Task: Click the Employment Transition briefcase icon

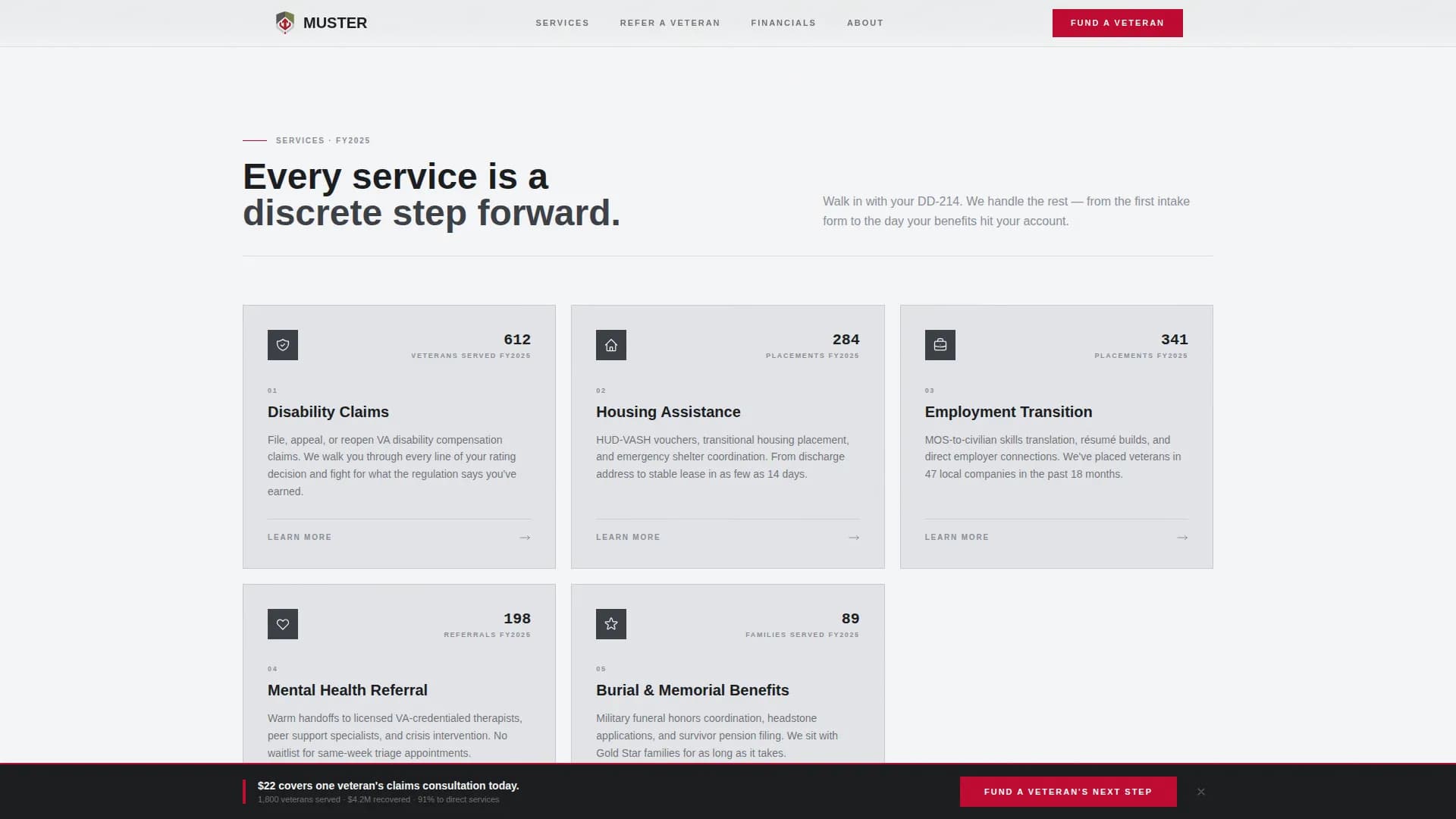Action: [940, 345]
